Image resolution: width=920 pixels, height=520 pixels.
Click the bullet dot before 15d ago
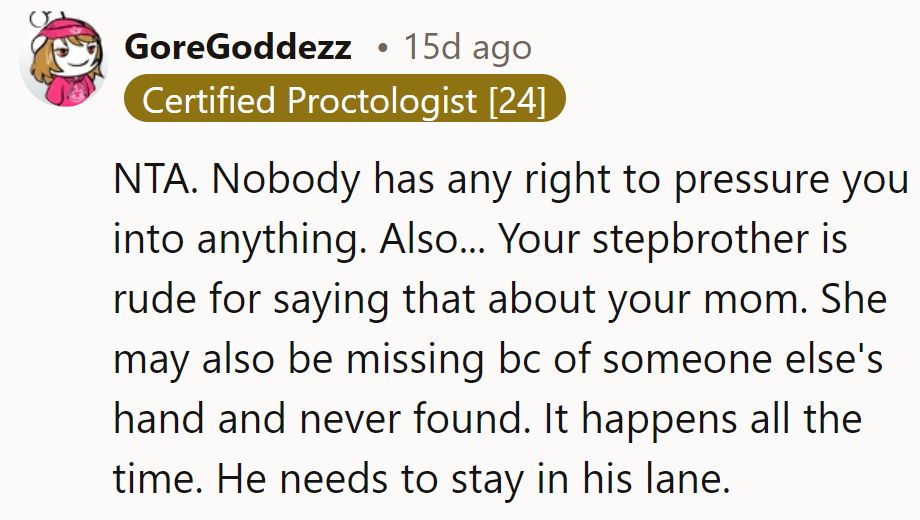tap(382, 48)
